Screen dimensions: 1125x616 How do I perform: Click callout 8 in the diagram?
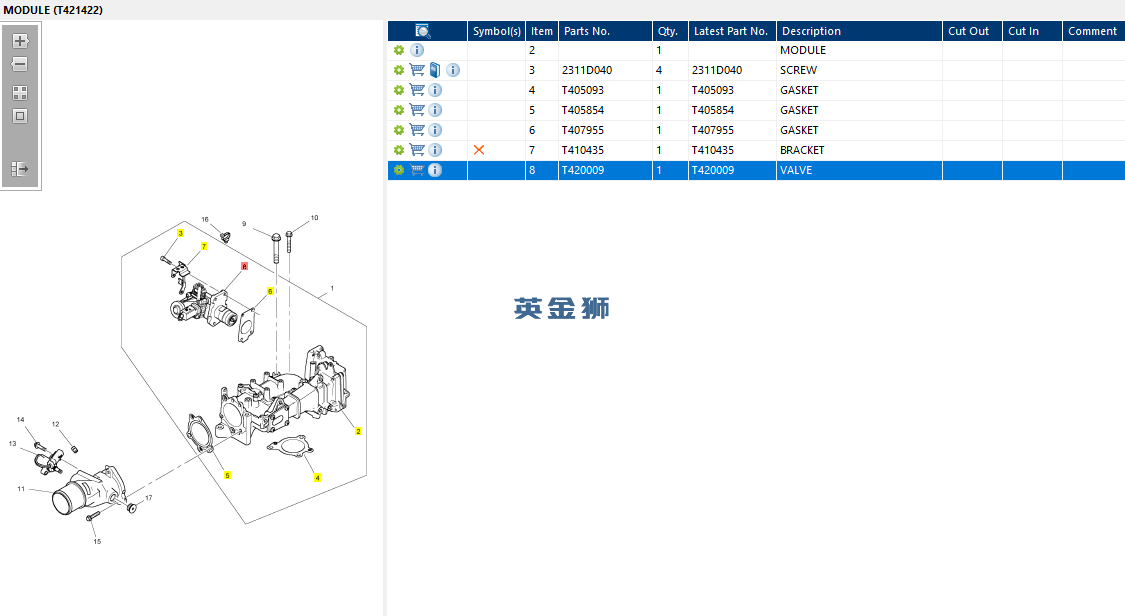[244, 266]
